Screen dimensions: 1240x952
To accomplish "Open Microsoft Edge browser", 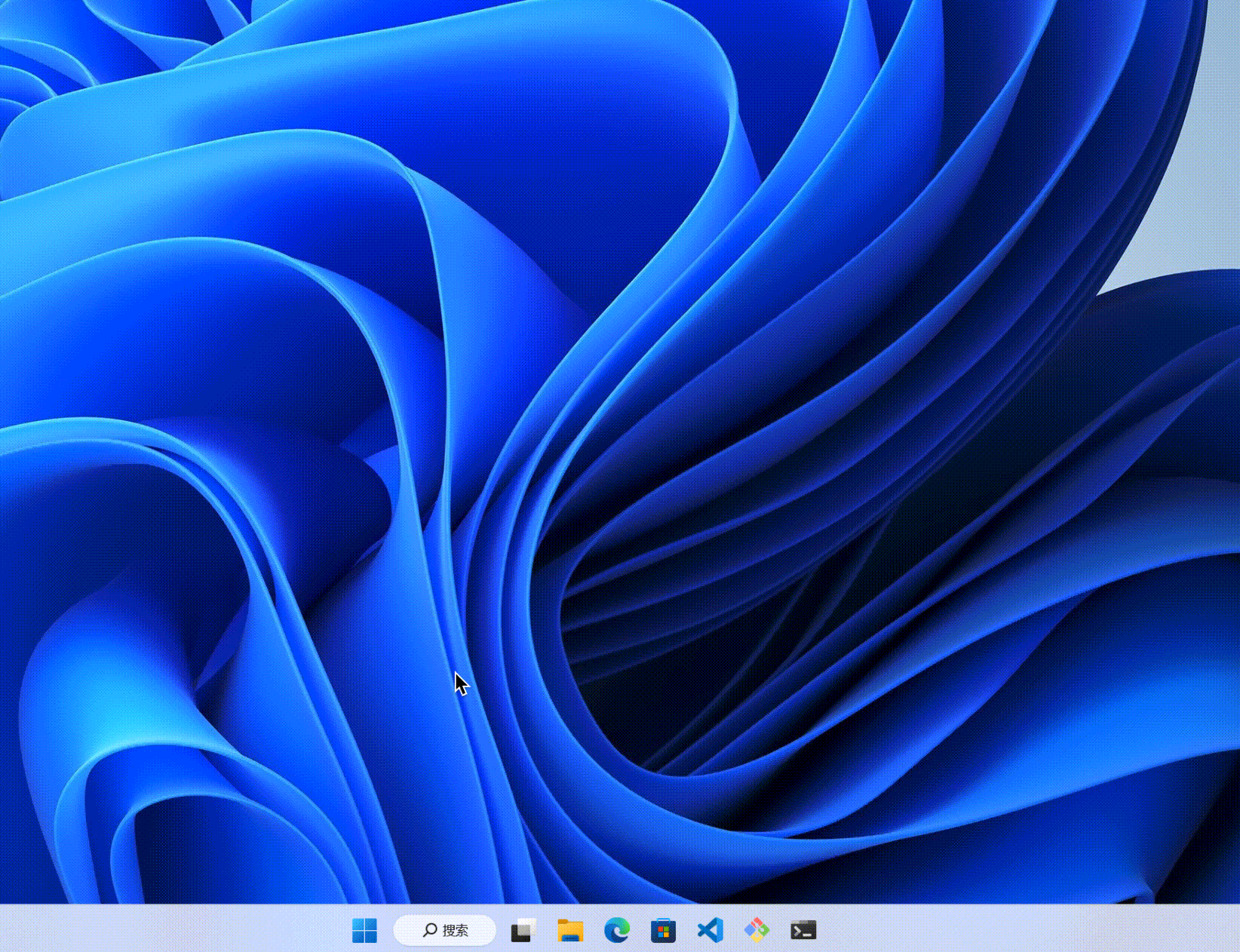I will point(617,930).
